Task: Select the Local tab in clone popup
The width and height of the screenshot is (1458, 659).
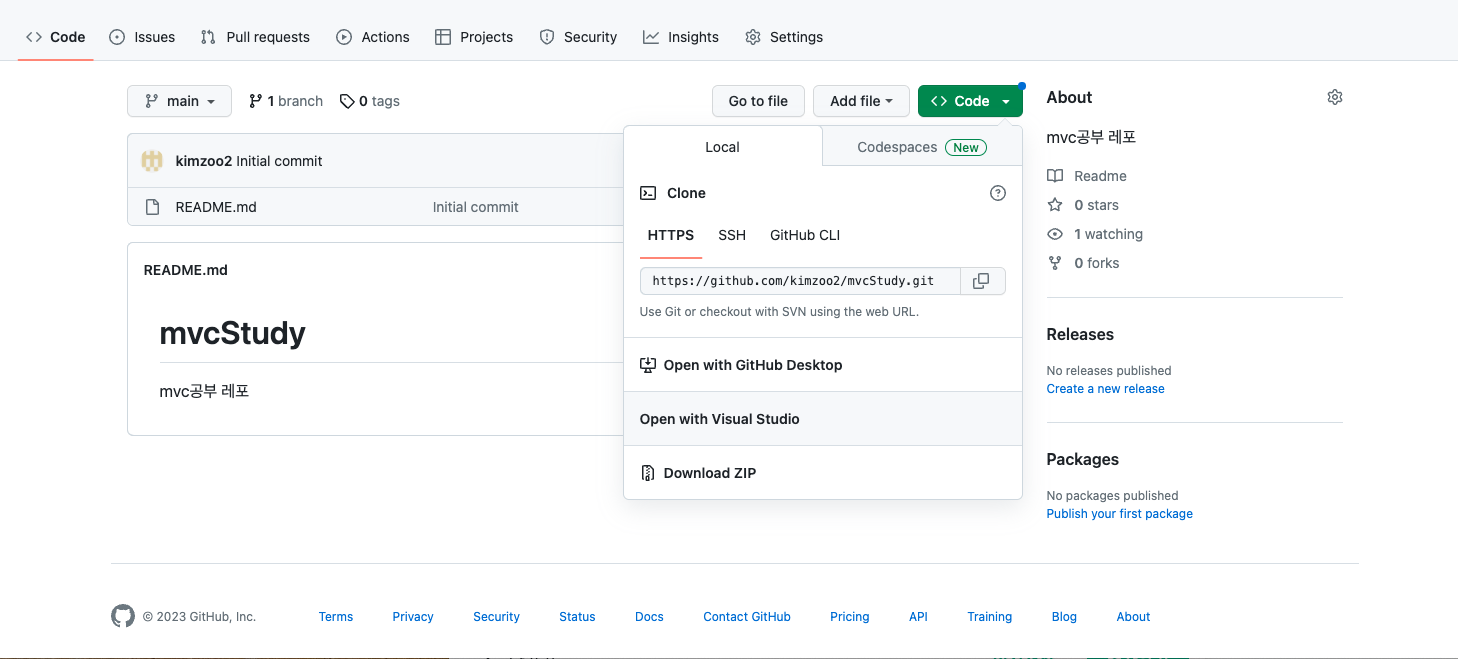Action: pyautogui.click(x=722, y=147)
